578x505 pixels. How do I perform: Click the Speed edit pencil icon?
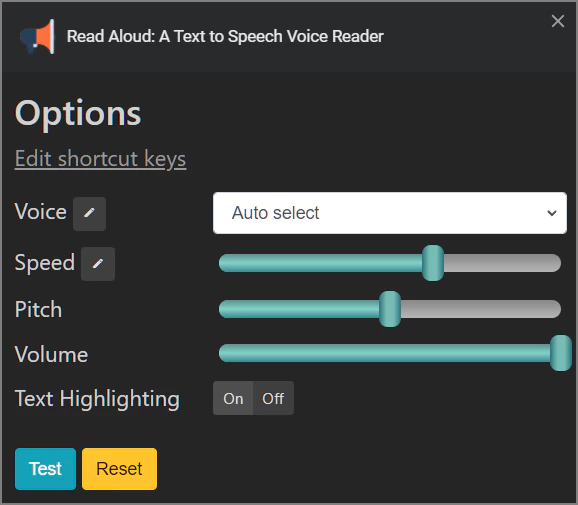pyautogui.click(x=98, y=264)
